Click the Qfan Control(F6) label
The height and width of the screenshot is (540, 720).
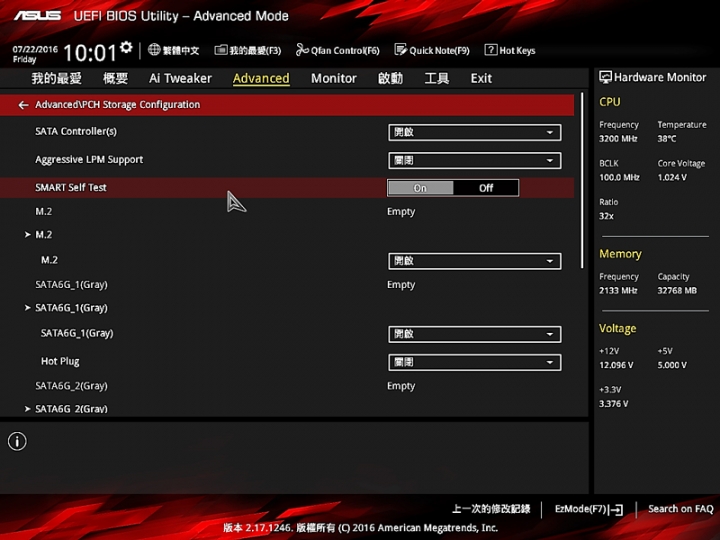[x=345, y=51]
